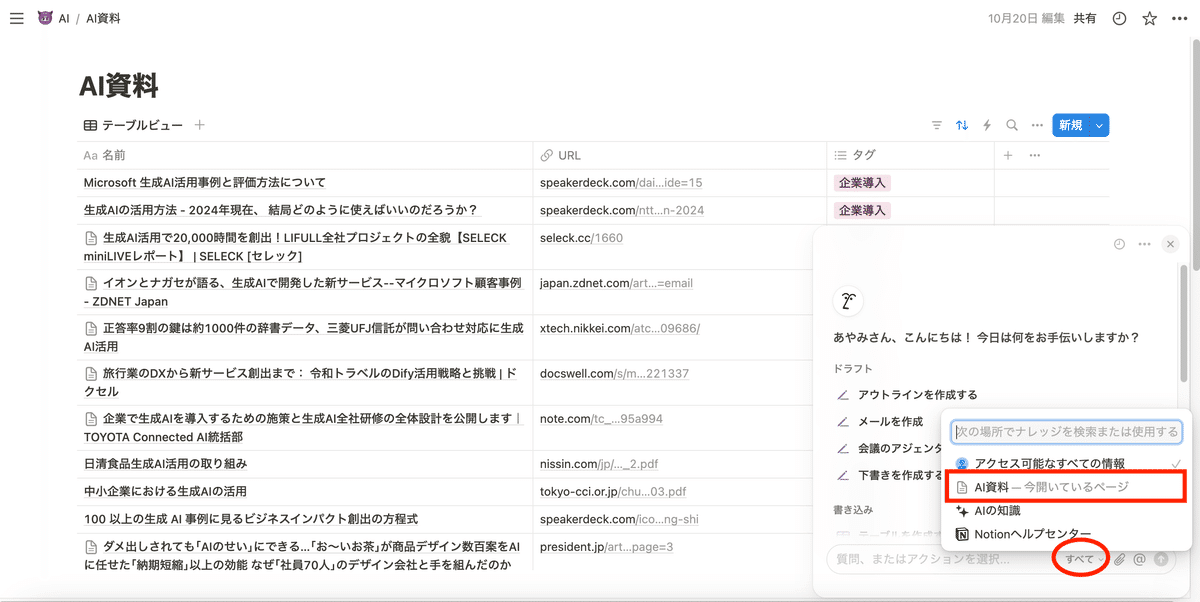Select 'アクセス可能なすべての情報' checked option

click(x=1049, y=463)
